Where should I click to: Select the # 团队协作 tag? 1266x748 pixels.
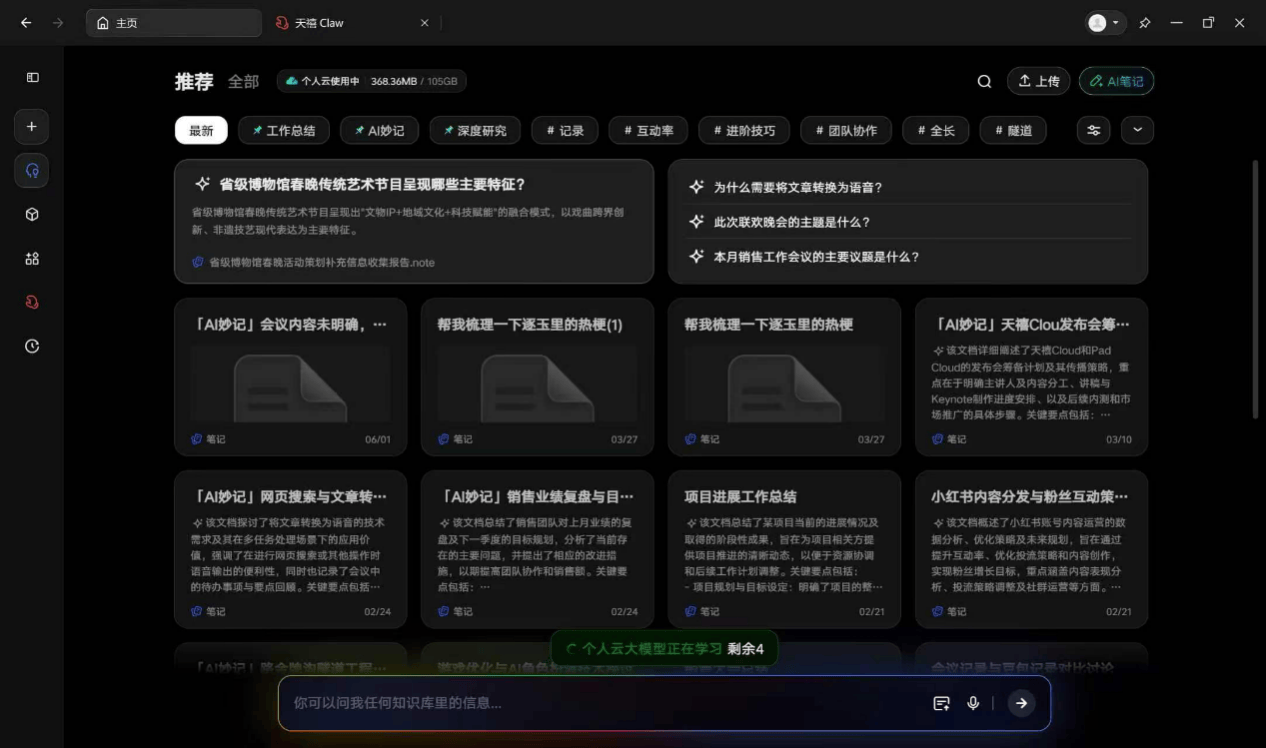tap(846, 130)
